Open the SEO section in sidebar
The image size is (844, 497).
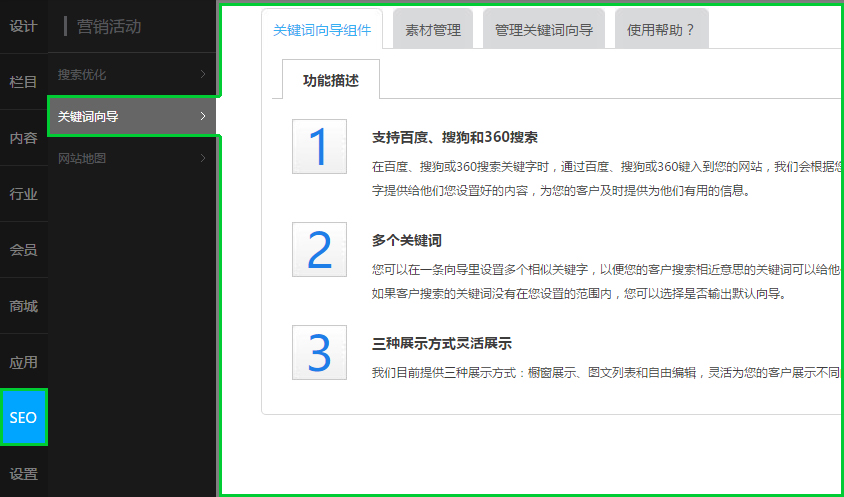click(23, 418)
